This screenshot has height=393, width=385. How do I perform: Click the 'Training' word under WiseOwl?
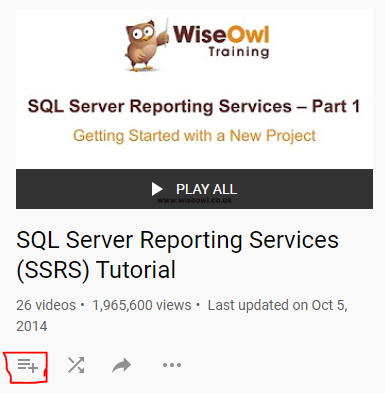pyautogui.click(x=239, y=52)
